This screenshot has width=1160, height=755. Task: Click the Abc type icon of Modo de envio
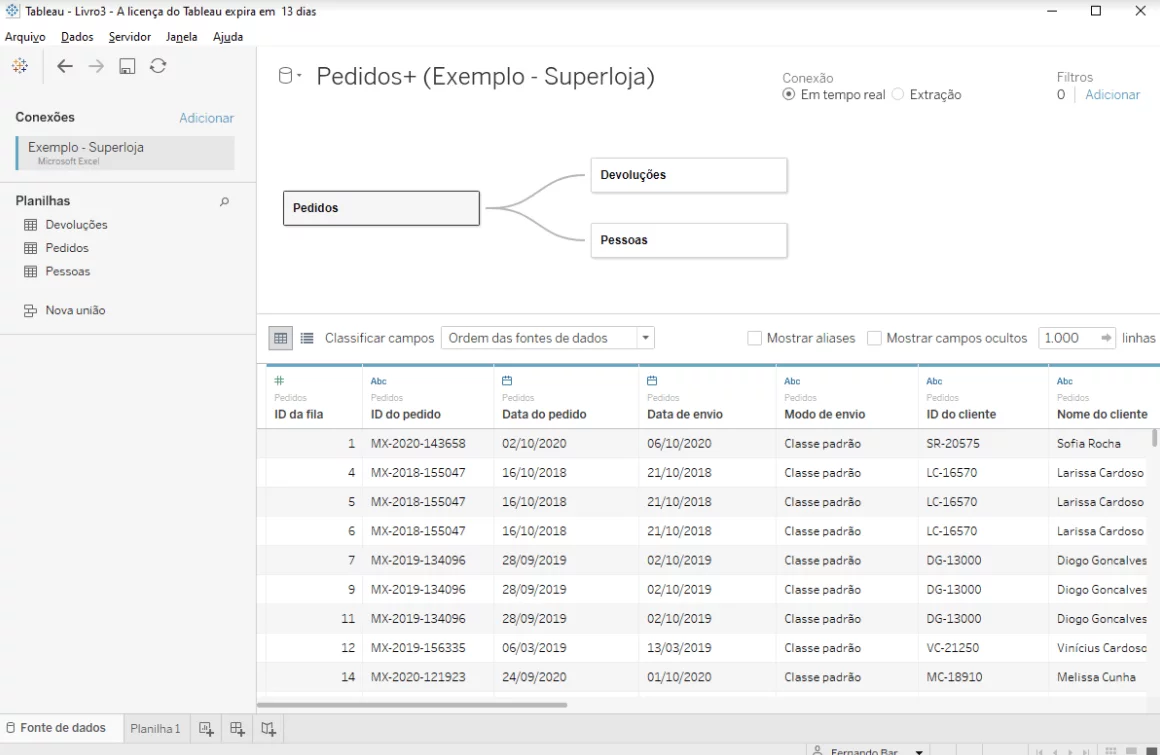(792, 381)
